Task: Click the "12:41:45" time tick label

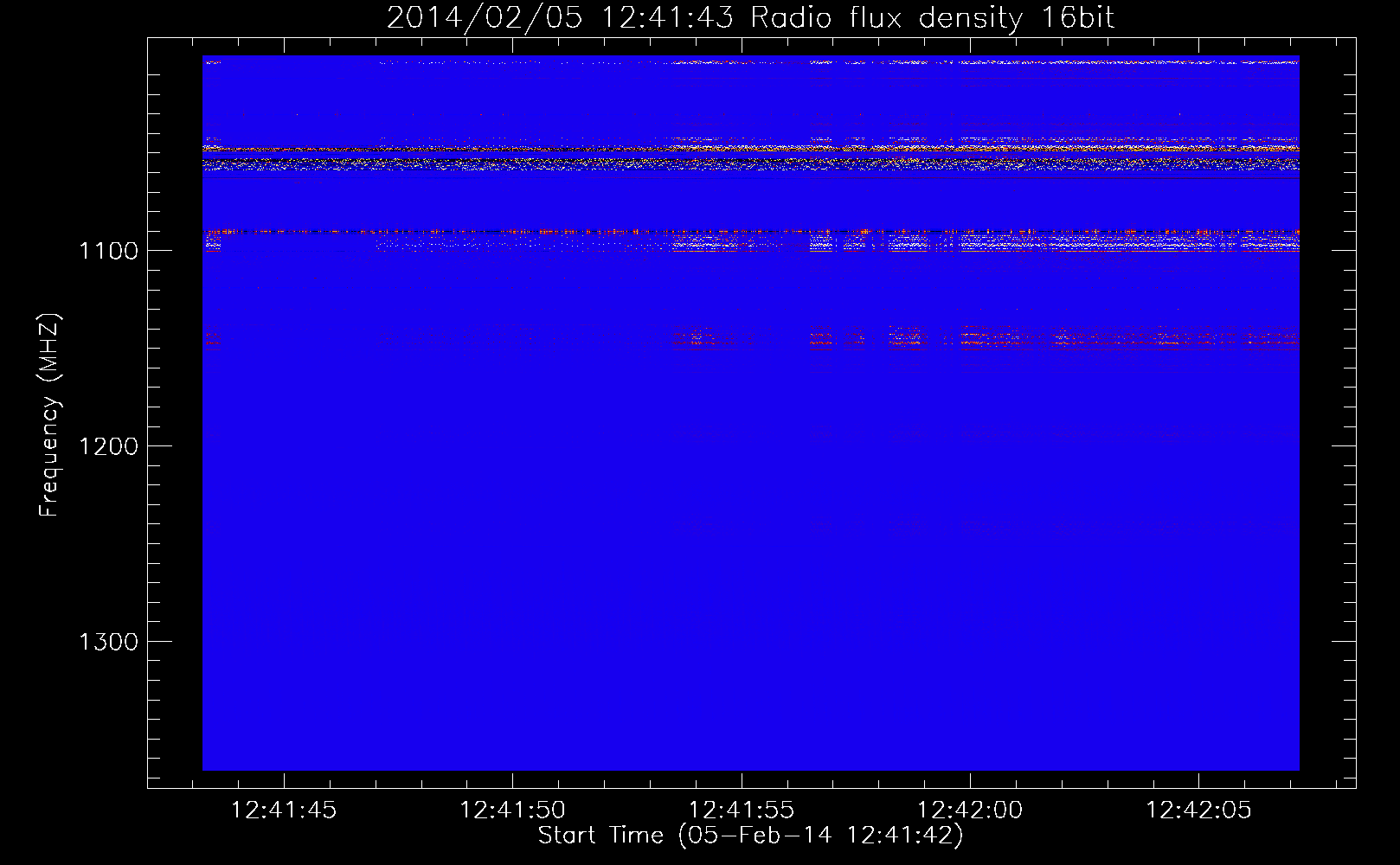Action: tap(284, 810)
